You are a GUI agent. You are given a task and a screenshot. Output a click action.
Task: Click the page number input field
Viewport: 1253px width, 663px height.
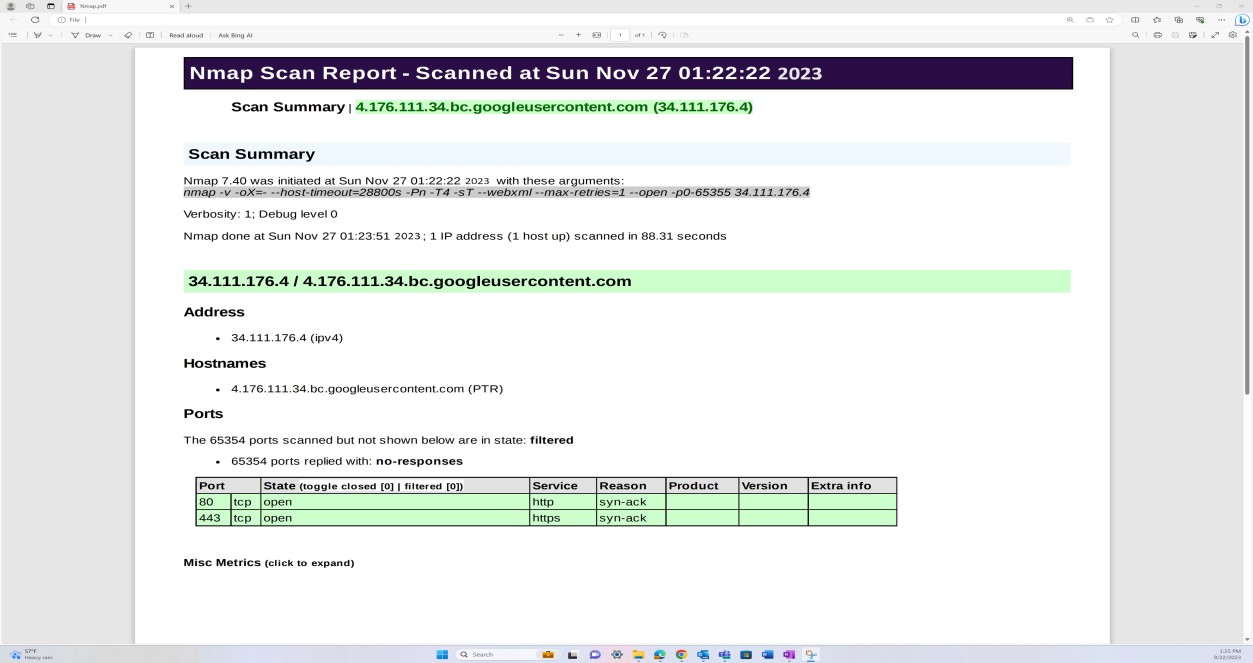click(620, 35)
